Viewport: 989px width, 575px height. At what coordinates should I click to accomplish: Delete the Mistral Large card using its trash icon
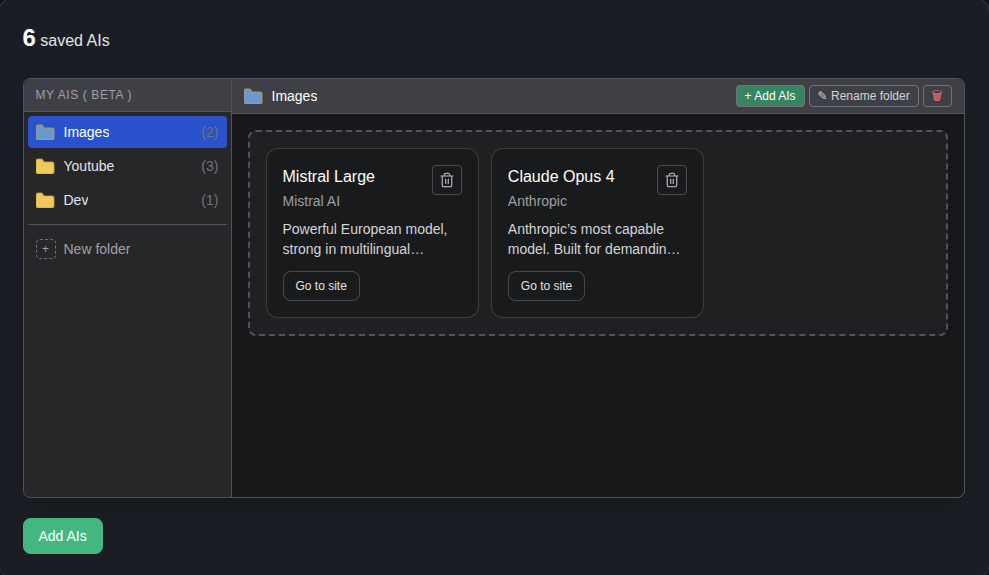(x=447, y=180)
